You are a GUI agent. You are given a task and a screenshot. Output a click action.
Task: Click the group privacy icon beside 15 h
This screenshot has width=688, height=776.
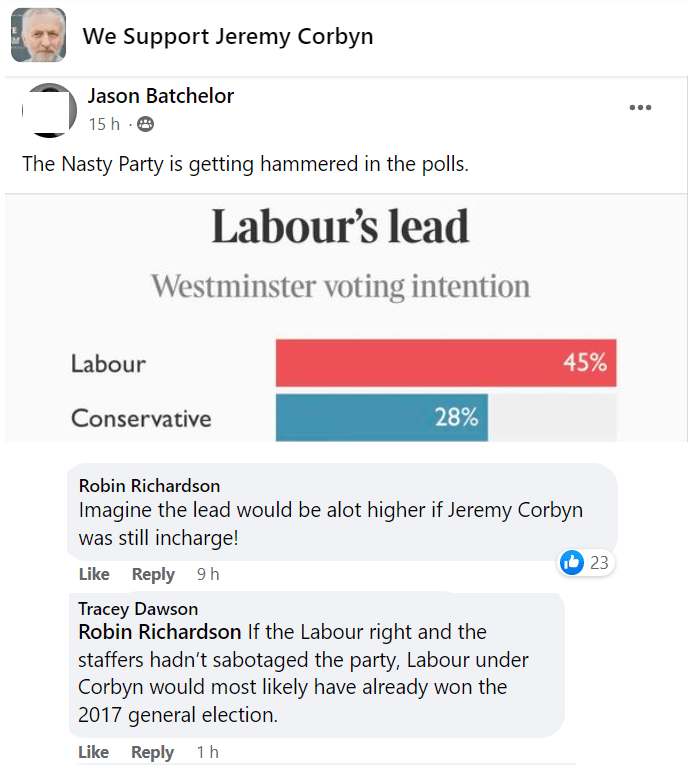(146, 124)
